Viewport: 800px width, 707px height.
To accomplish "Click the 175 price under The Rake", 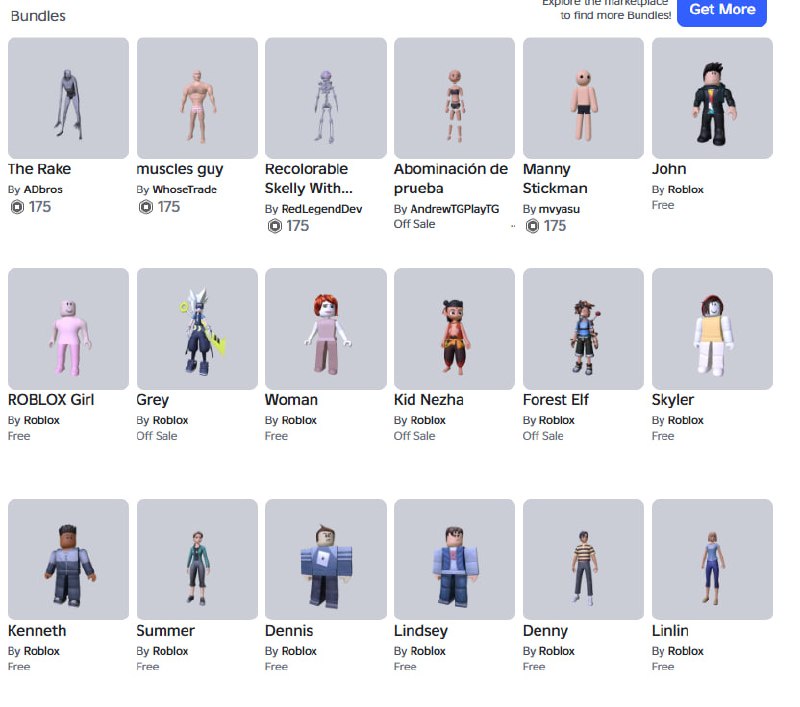I will click(x=40, y=207).
